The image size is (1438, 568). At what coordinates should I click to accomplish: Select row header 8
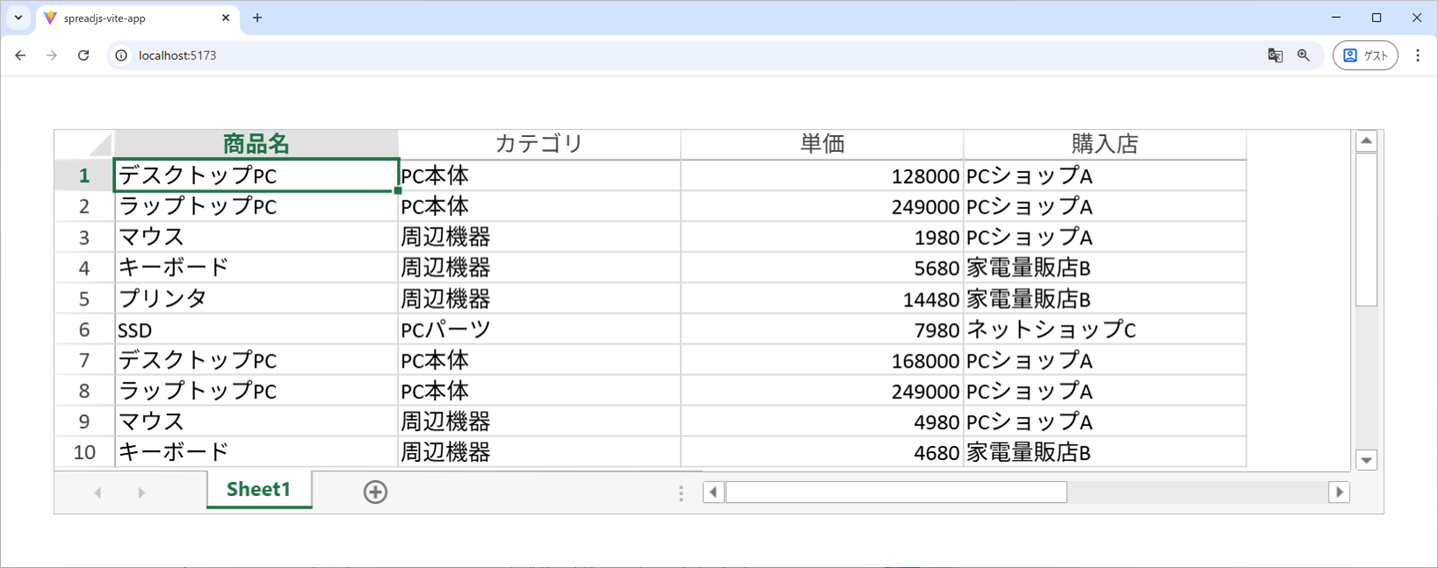point(84,391)
